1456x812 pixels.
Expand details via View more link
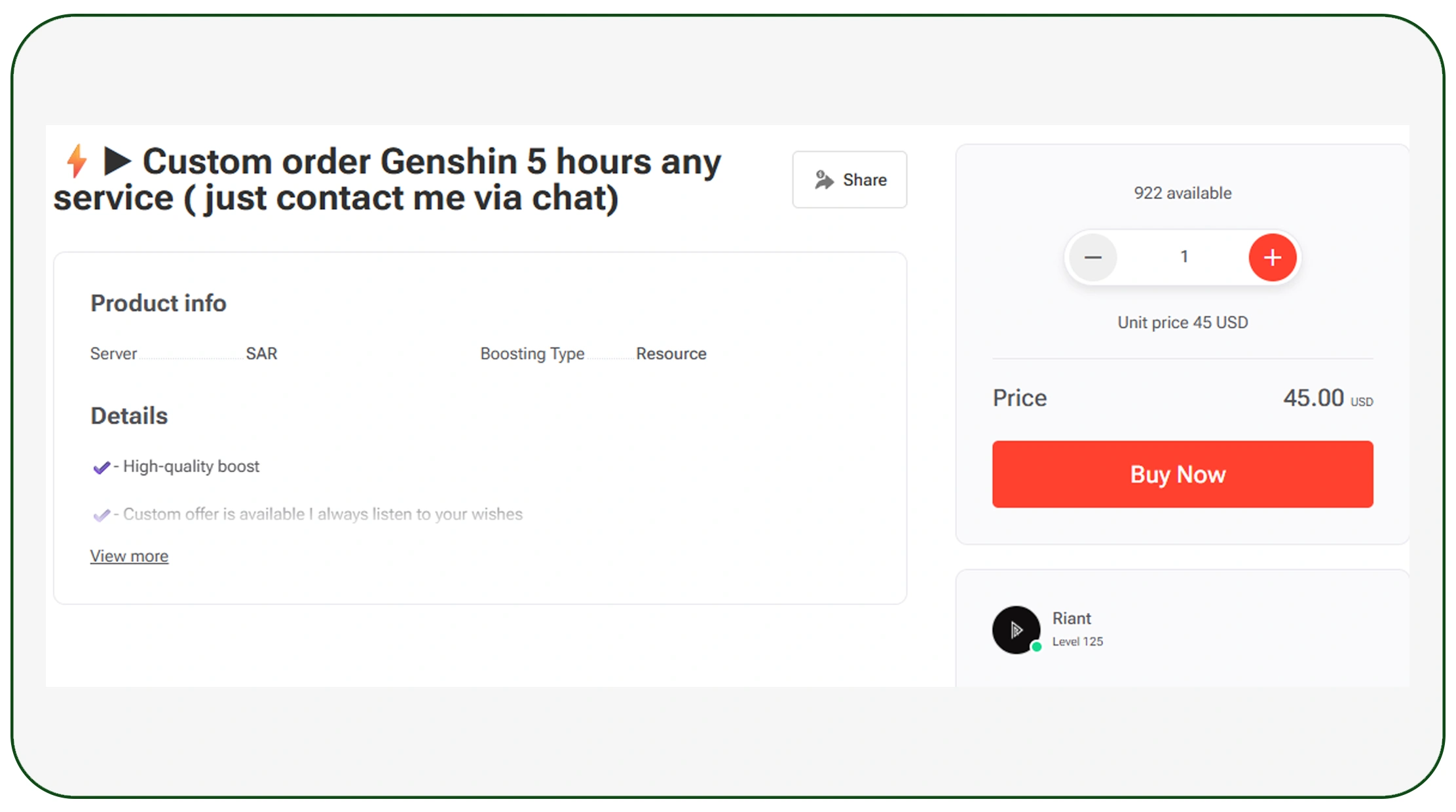pyautogui.click(x=129, y=556)
